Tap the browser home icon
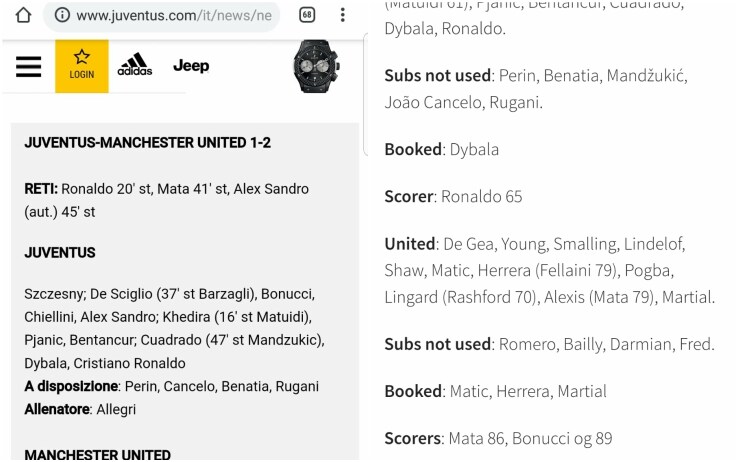Screen dimensions: 738x462 point(23,15)
